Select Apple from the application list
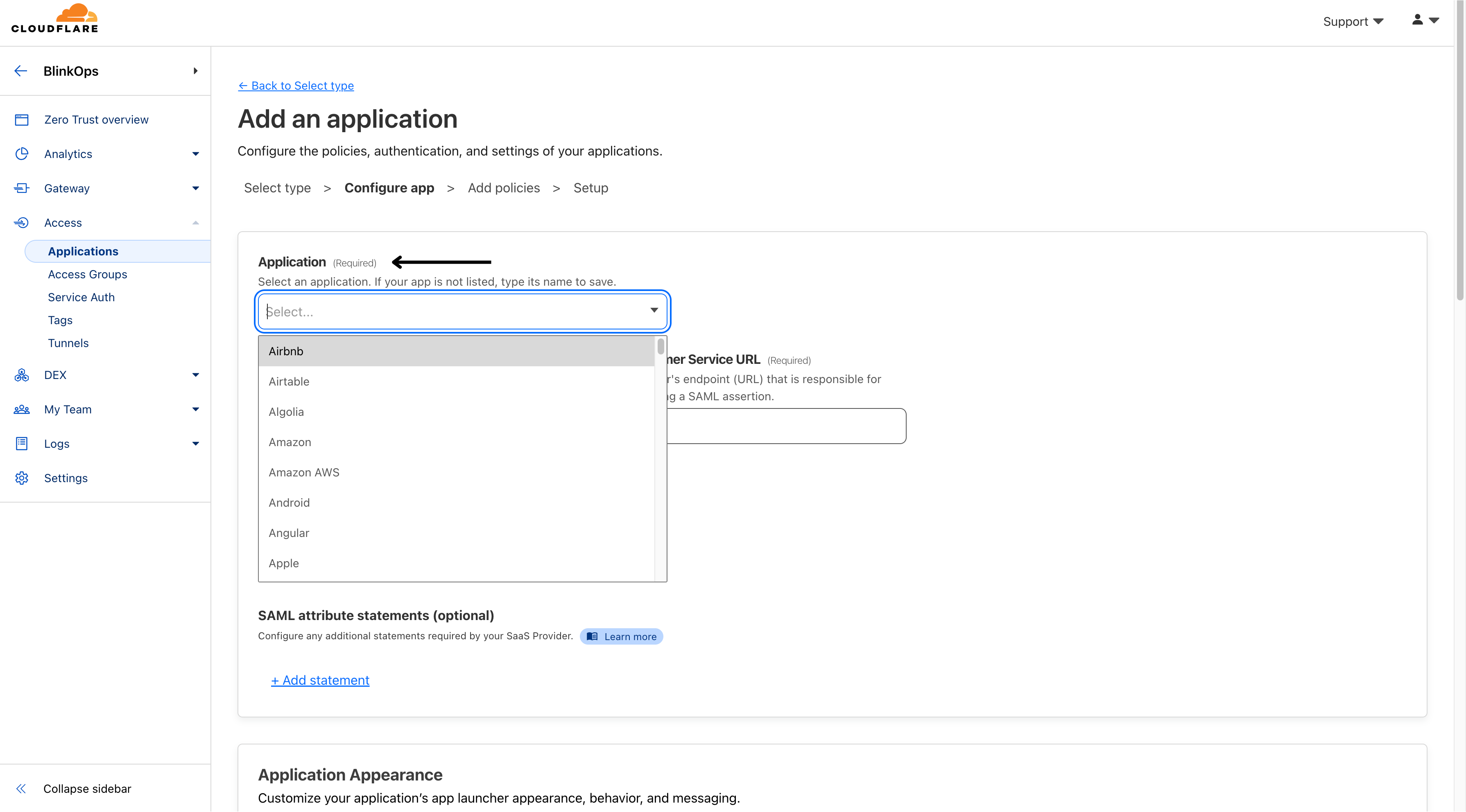This screenshot has width=1466, height=812. [457, 564]
